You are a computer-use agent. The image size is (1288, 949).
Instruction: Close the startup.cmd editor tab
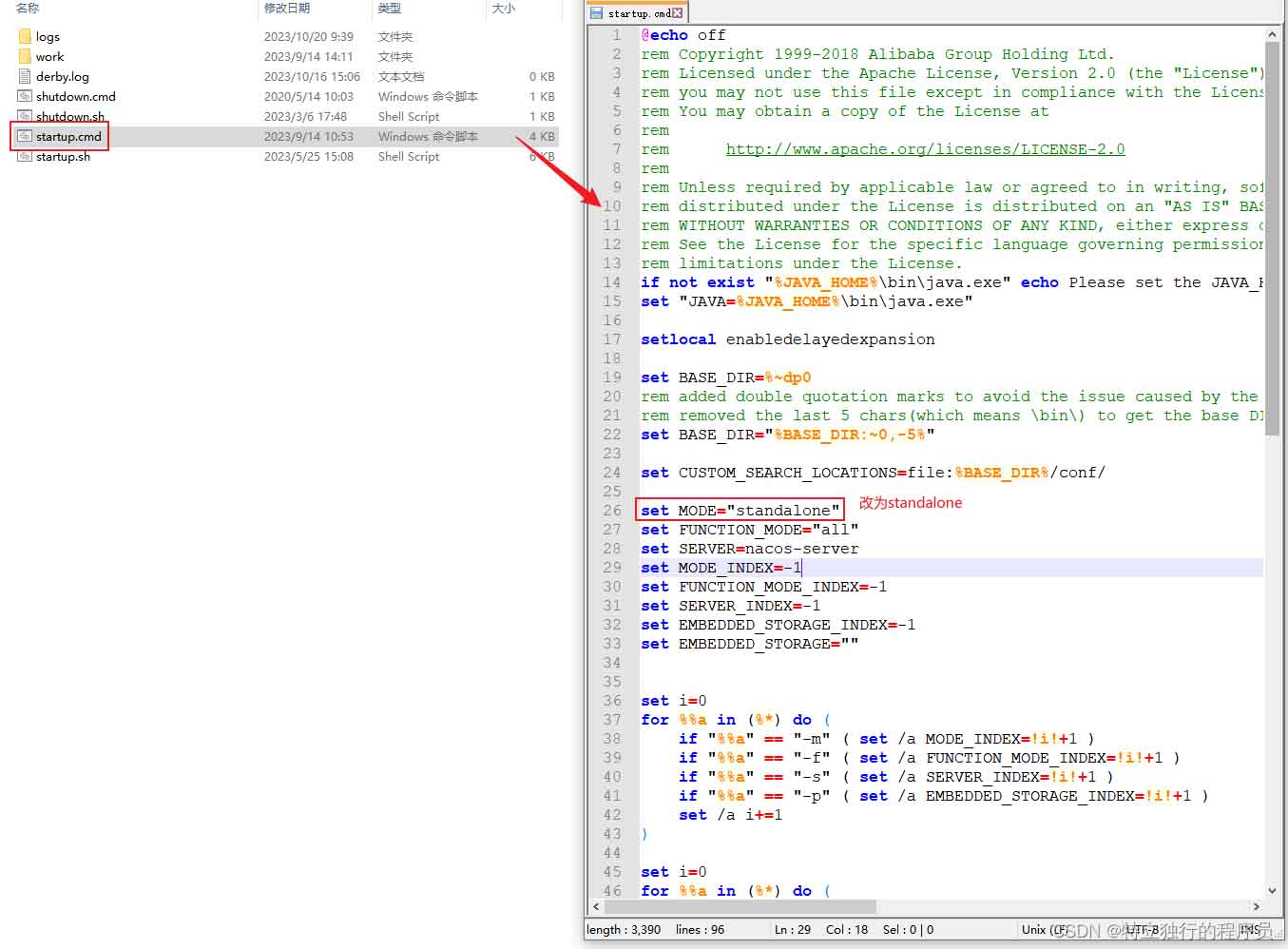pos(677,13)
